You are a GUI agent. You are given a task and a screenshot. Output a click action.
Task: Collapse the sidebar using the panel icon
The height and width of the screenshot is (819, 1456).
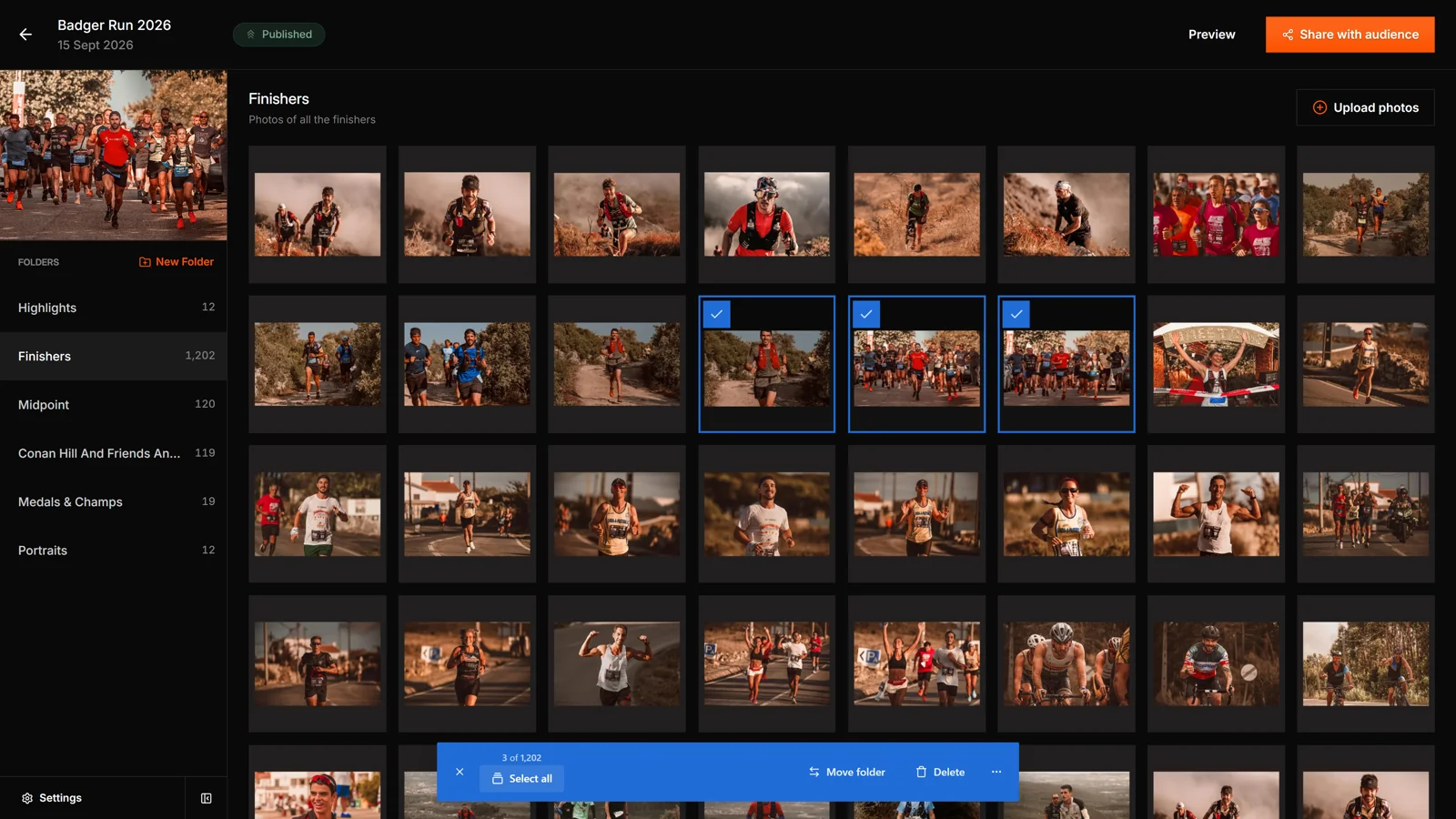coord(207,798)
